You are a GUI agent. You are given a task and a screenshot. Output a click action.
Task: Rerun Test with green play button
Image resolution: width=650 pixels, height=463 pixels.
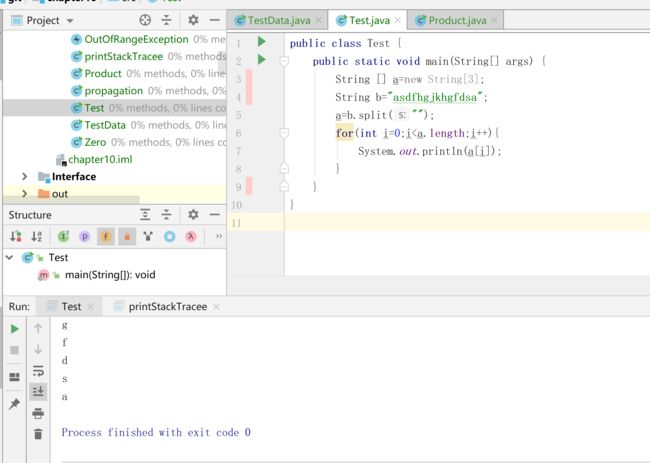coord(15,329)
